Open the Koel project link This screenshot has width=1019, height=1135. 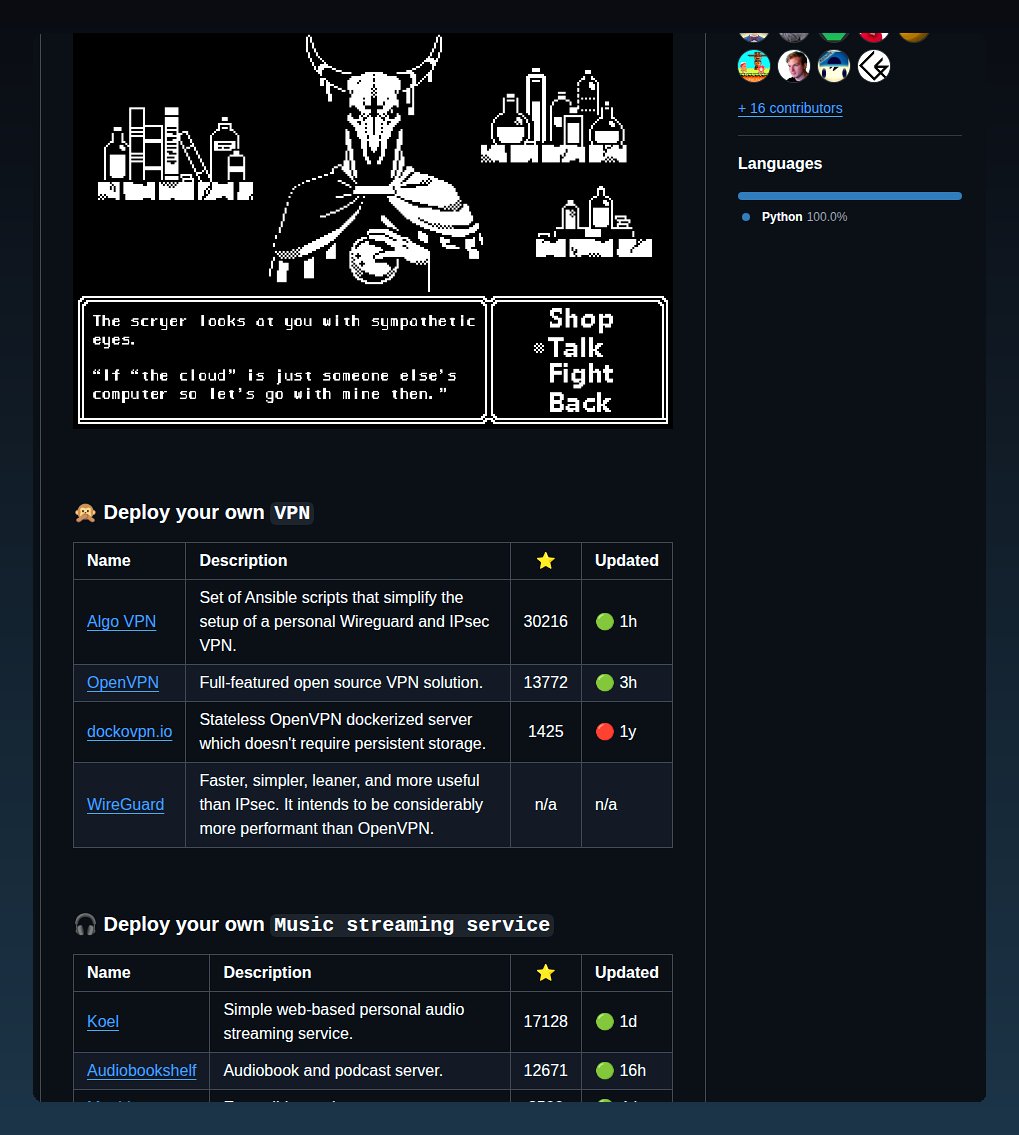click(x=103, y=1021)
